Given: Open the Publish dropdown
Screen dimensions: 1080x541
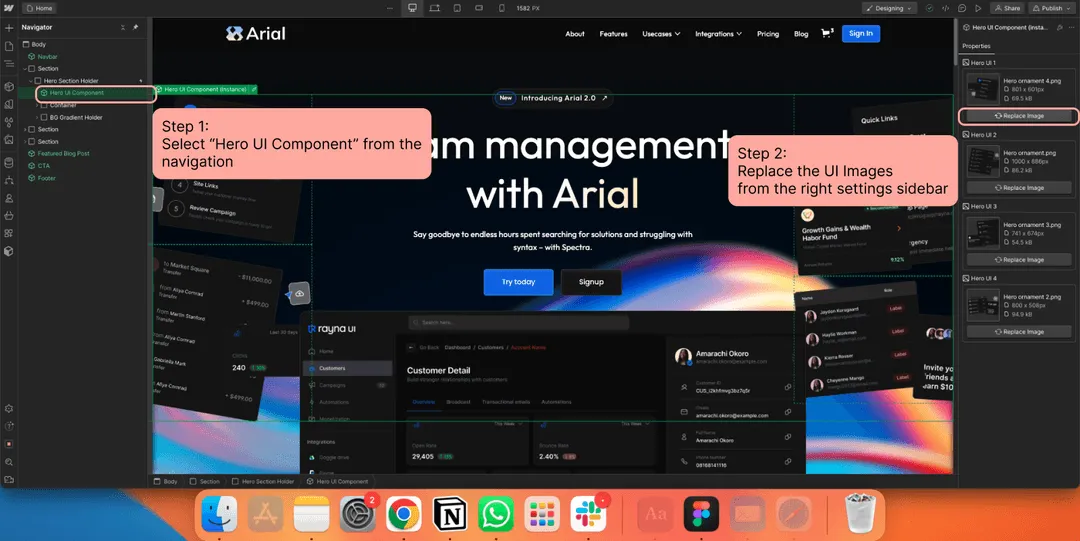Looking at the screenshot, I should tap(1052, 8).
